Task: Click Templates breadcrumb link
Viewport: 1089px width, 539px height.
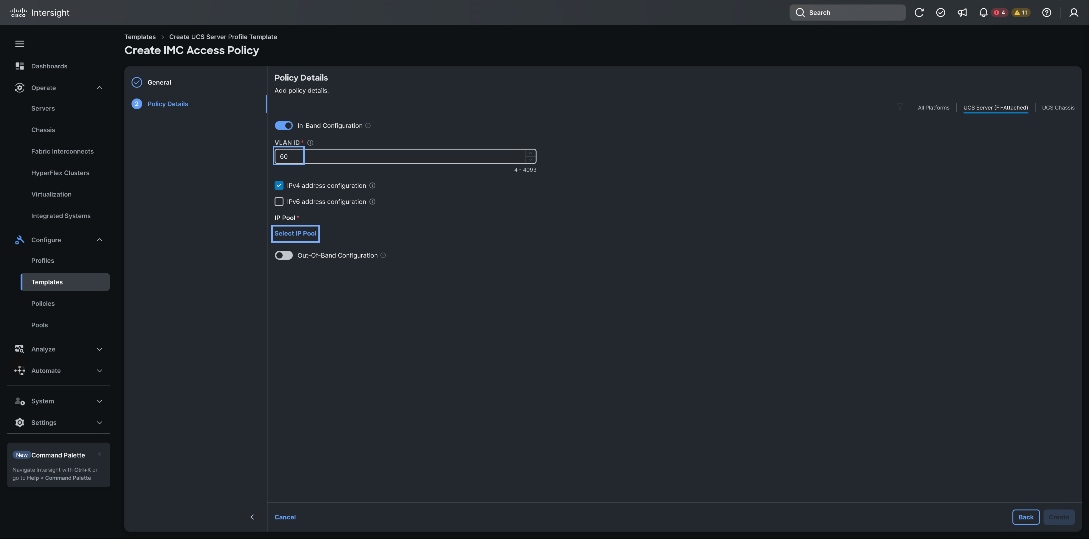Action: coord(140,37)
